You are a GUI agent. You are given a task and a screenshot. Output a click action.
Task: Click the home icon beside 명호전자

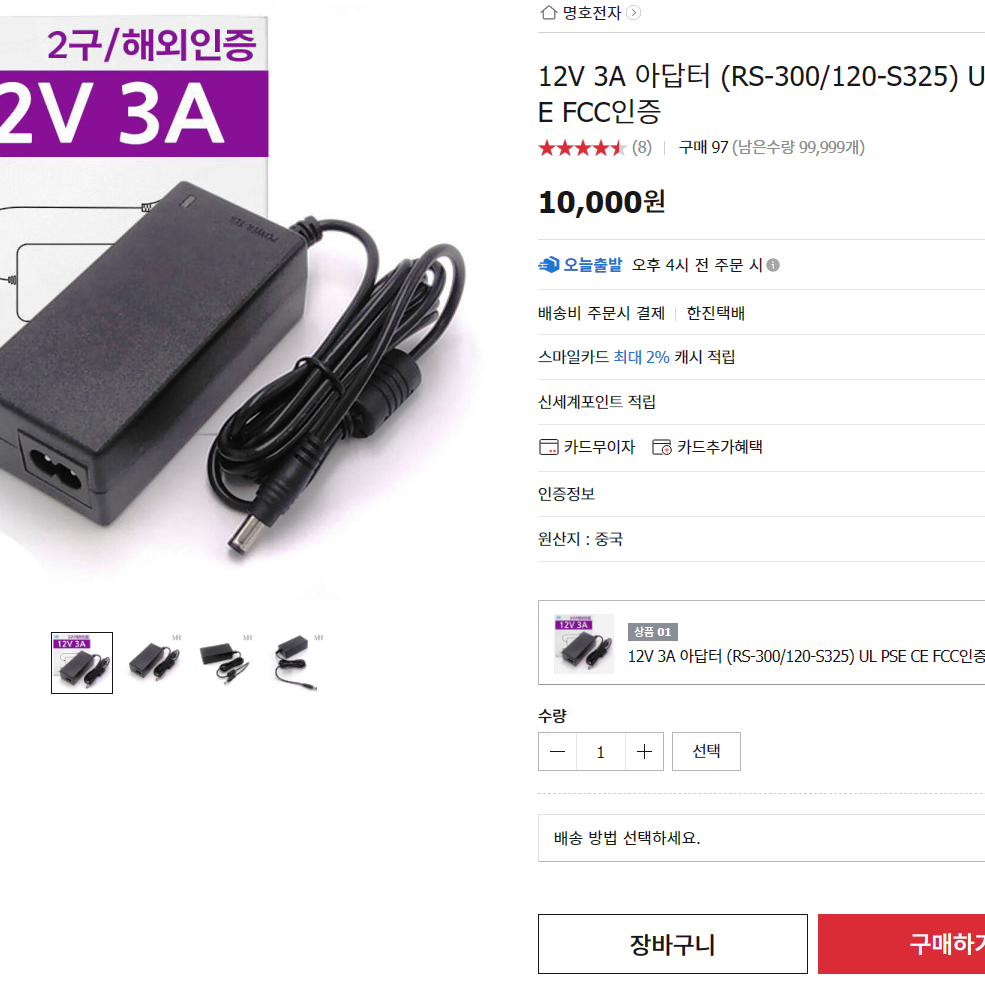[548, 13]
